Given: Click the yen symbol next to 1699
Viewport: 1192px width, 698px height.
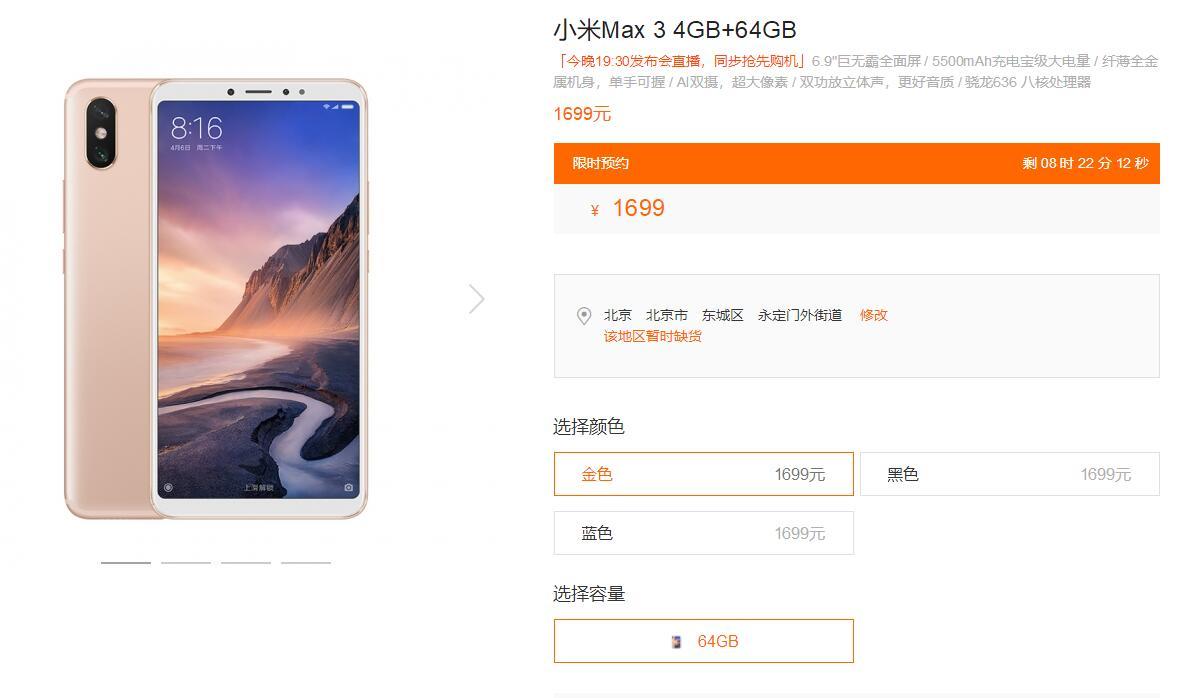Looking at the screenshot, I should (x=594, y=211).
